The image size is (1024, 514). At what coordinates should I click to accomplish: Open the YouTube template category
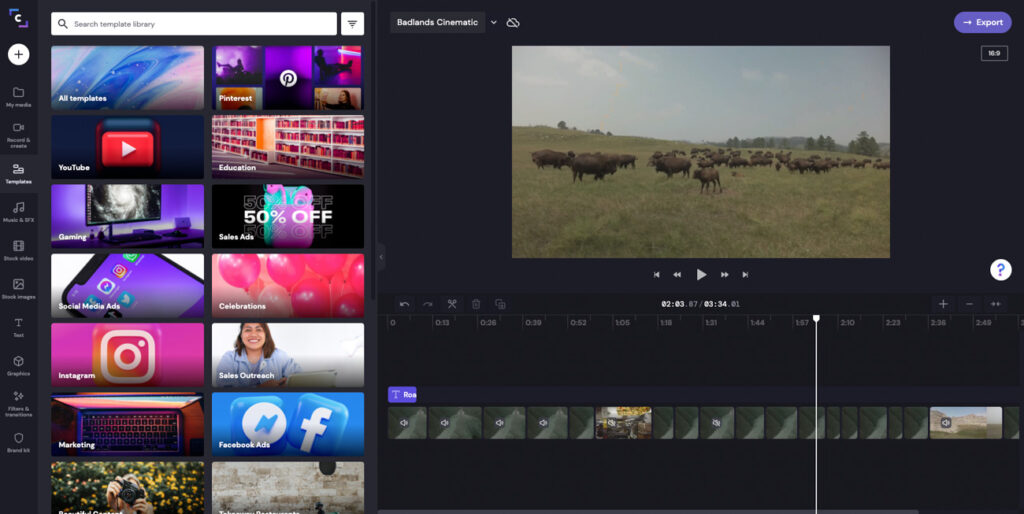127,147
